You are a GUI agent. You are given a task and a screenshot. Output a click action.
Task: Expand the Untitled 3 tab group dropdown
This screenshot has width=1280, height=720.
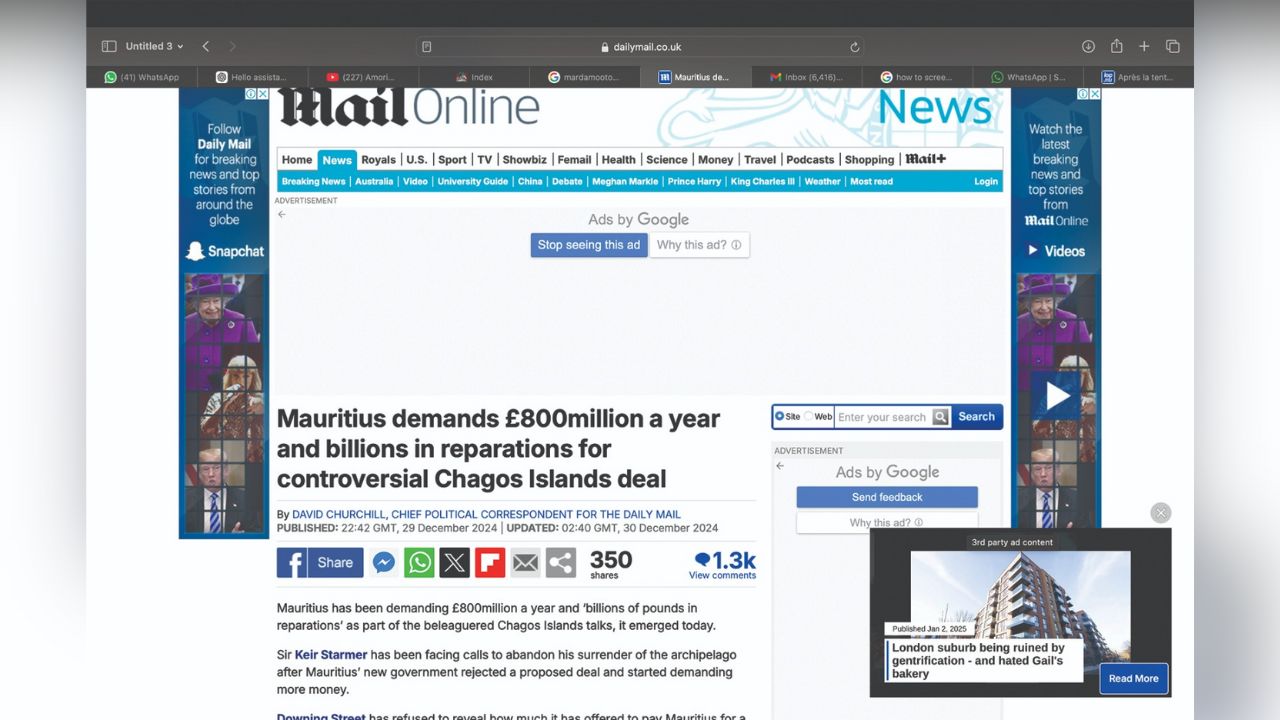point(180,47)
